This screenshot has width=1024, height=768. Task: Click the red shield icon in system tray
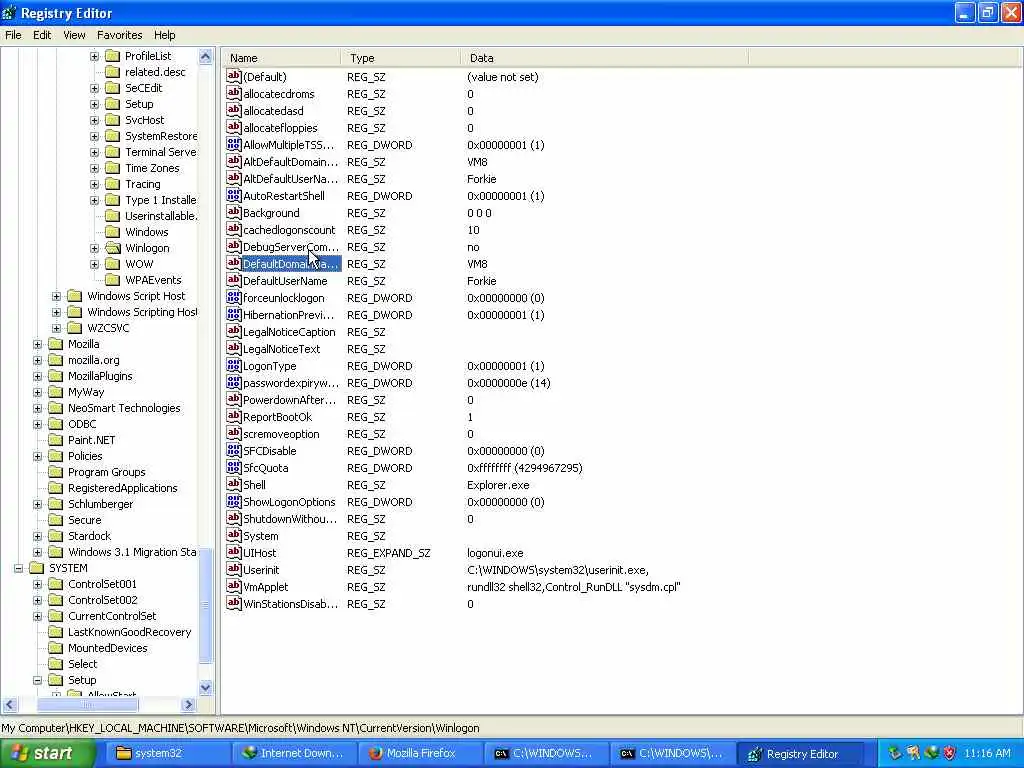coord(949,753)
